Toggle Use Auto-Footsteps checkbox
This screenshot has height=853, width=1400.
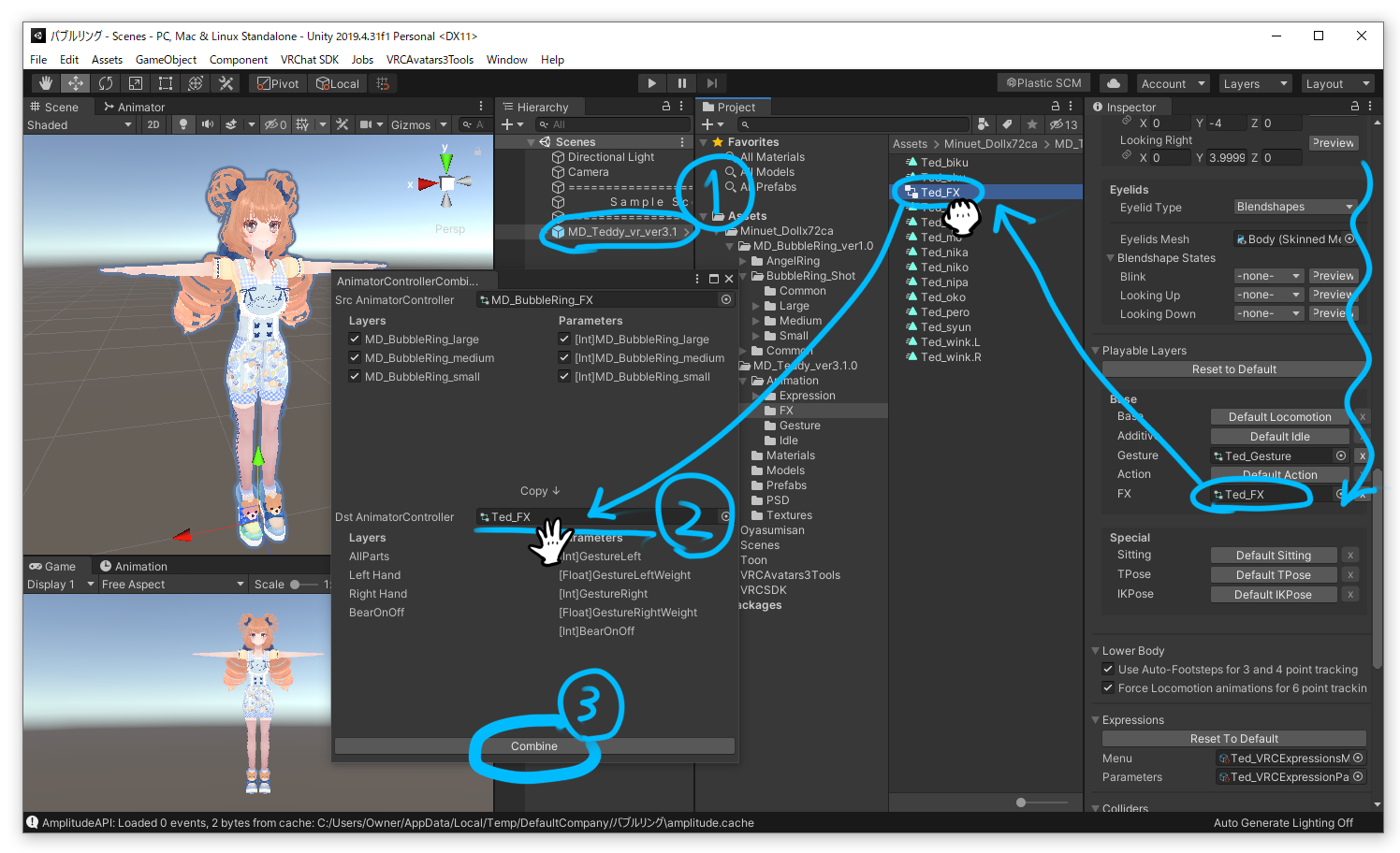click(1108, 669)
